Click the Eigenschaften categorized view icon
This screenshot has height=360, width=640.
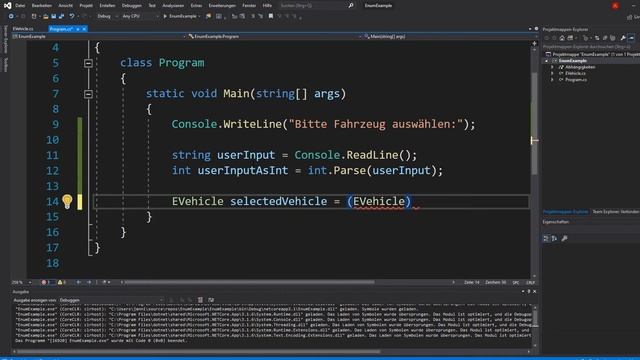coord(546,239)
